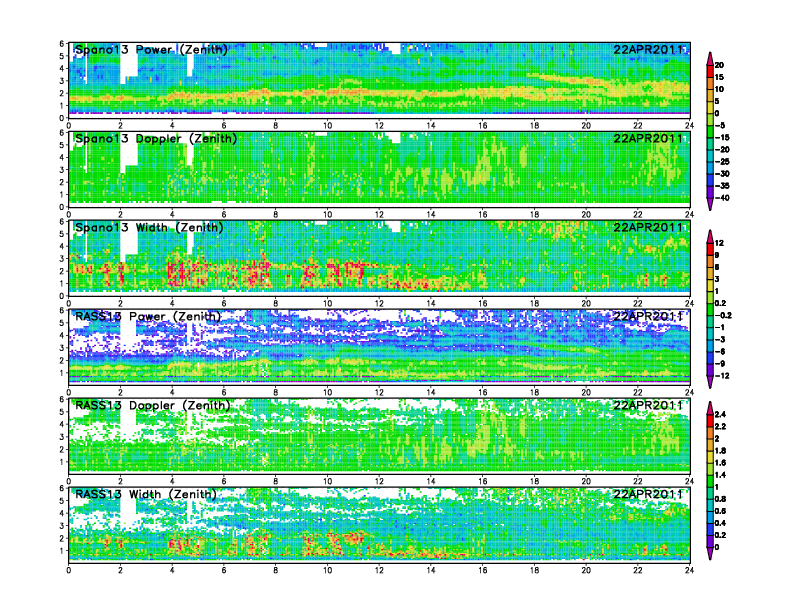Click the 22APR2011 date in RASS13 Power panel
This screenshot has width=792, height=612.
tap(648, 316)
